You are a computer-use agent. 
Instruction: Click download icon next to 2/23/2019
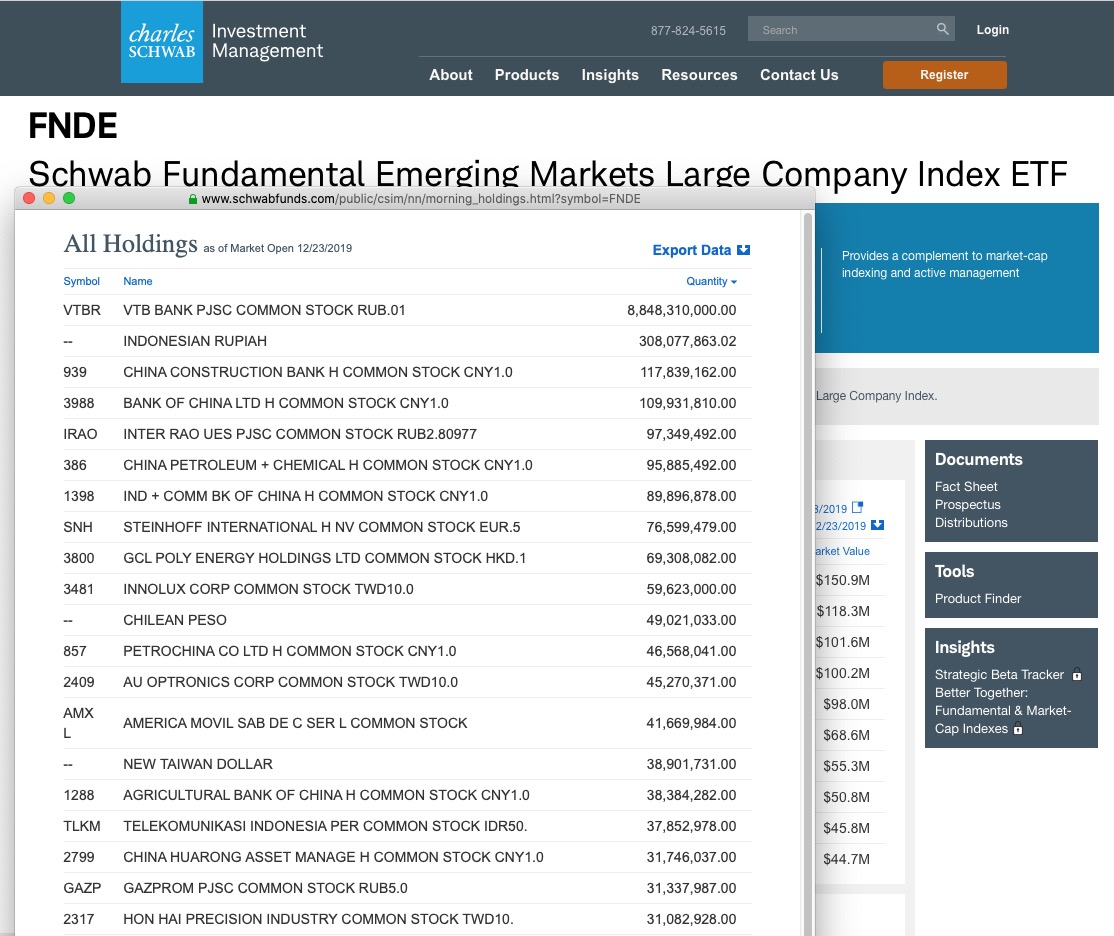tap(877, 525)
